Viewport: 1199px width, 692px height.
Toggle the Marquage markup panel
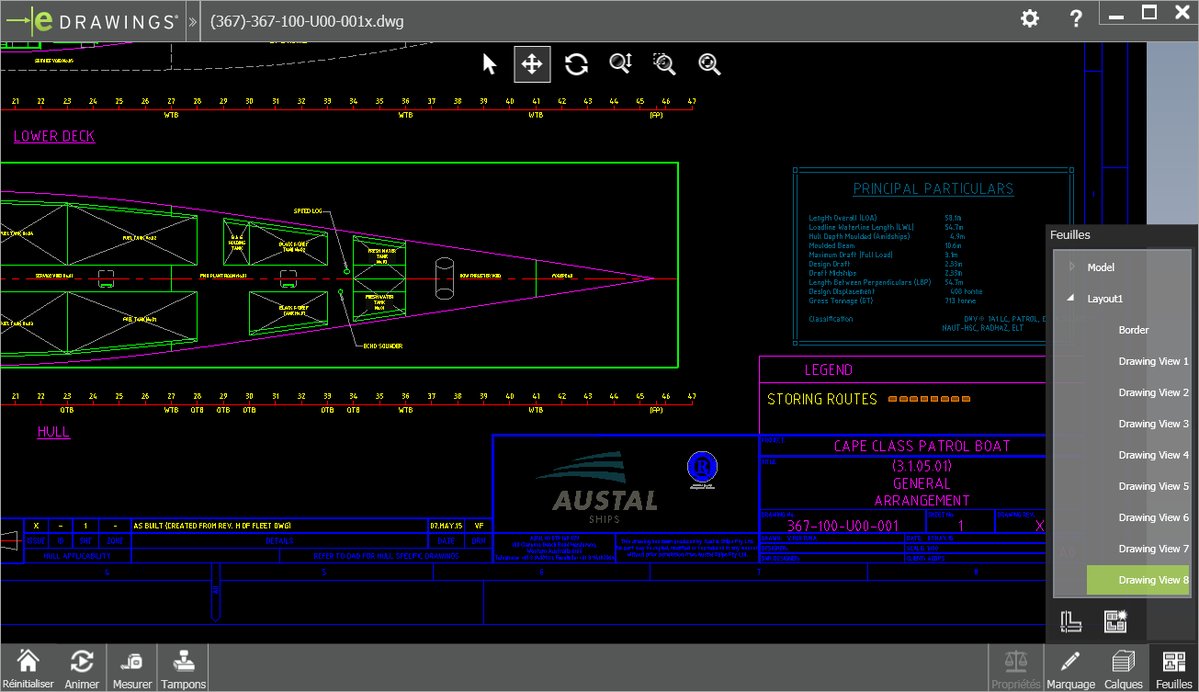click(1071, 668)
